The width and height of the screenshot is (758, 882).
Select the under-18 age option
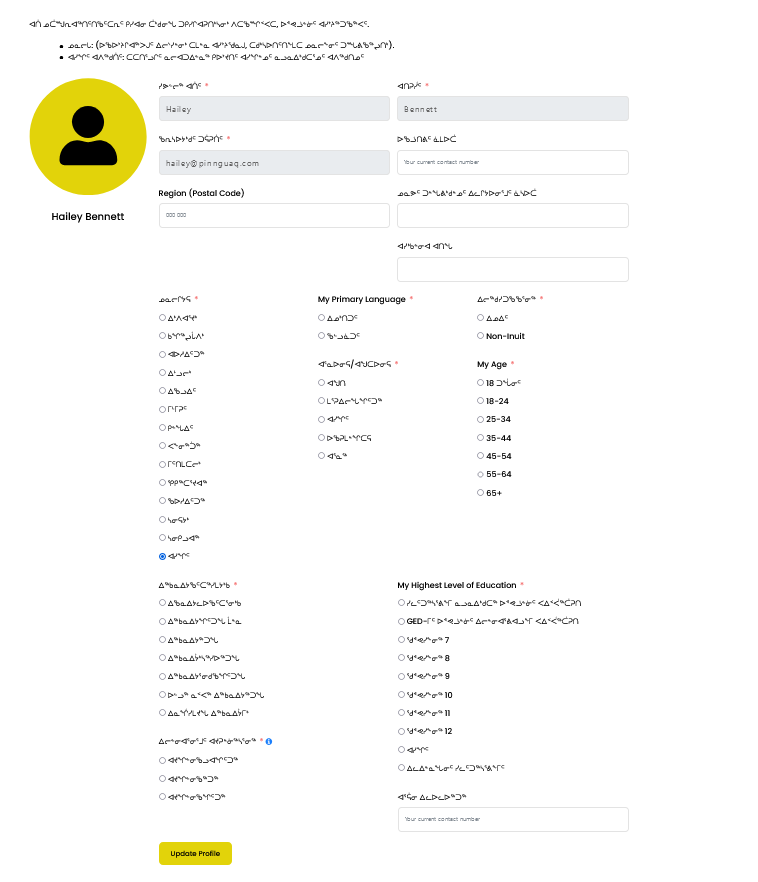[x=481, y=382]
